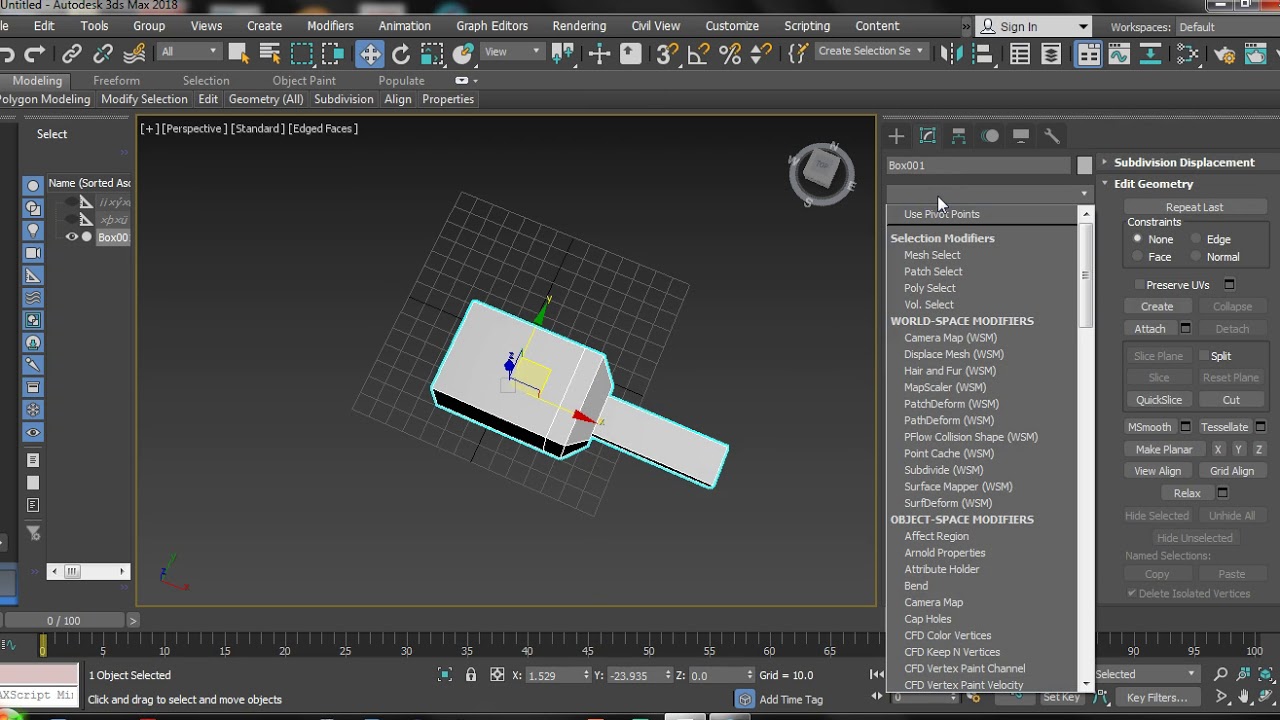This screenshot has height=720, width=1280.
Task: Activate the Select and Rotate tool
Action: click(x=401, y=54)
